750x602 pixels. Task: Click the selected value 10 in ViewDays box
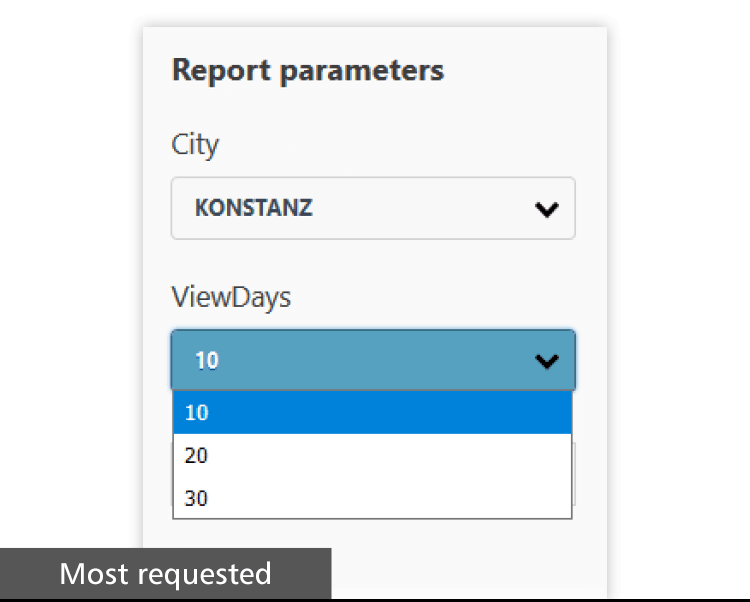point(207,361)
